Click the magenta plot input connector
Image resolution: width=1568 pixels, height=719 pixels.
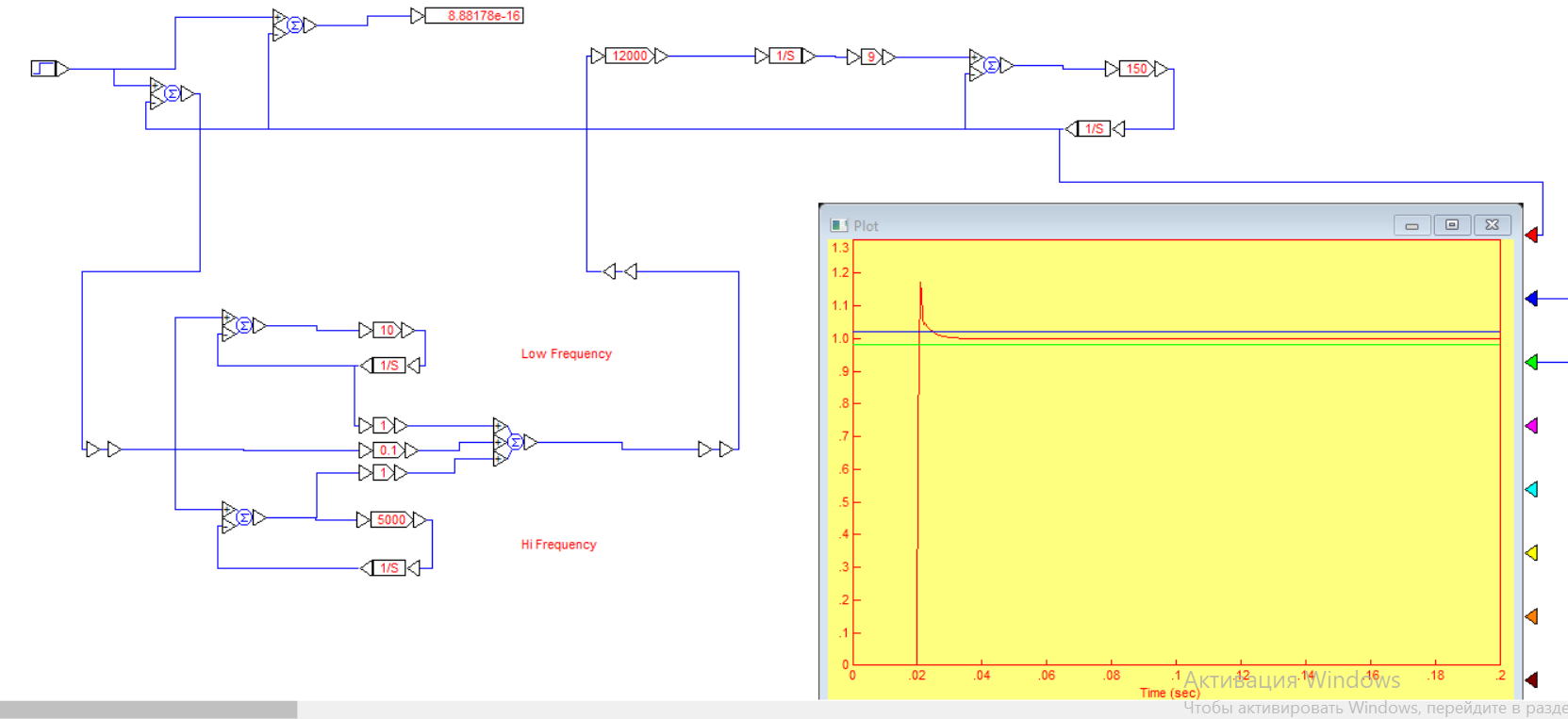click(1531, 426)
